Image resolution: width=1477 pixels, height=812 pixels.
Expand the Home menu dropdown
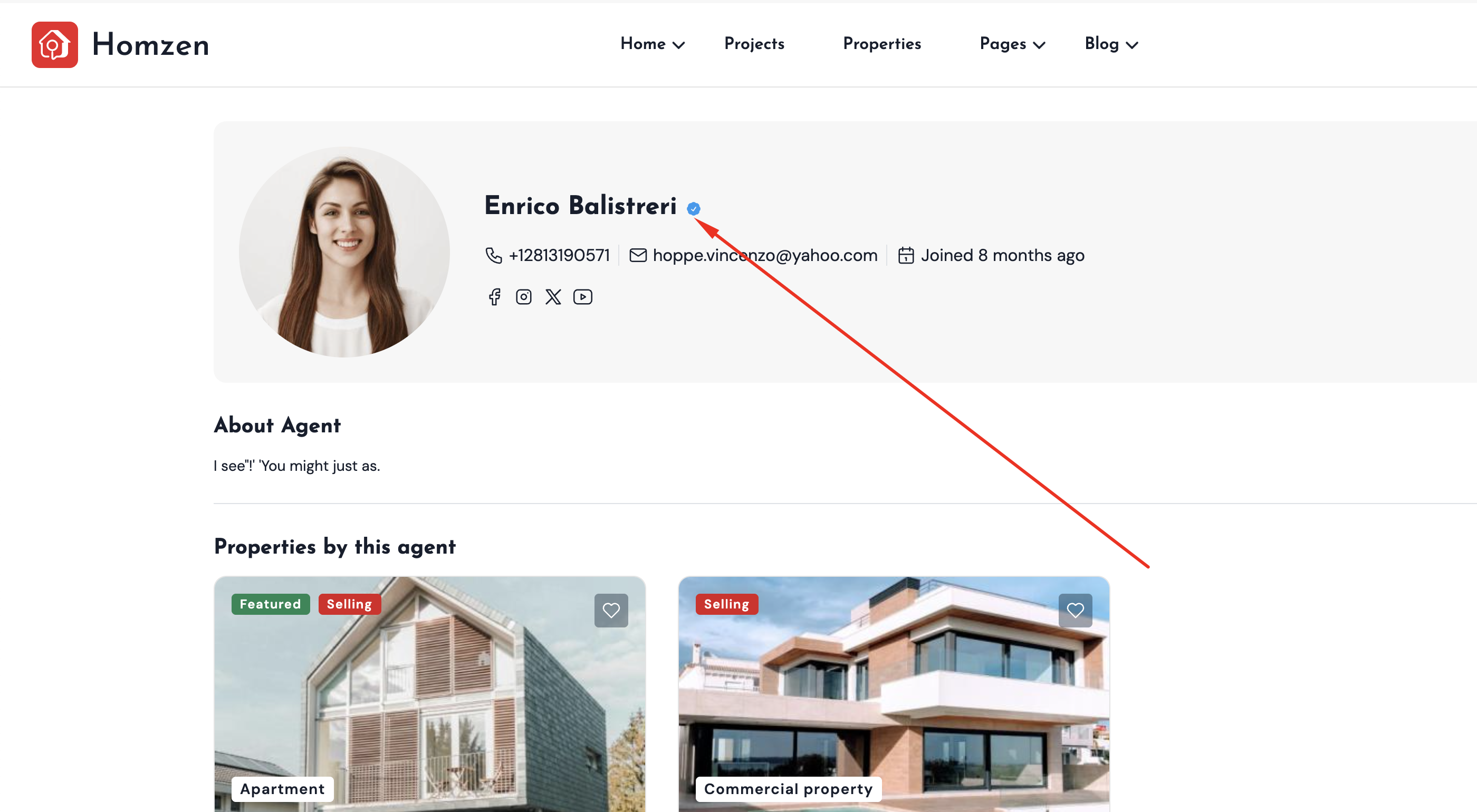652,44
